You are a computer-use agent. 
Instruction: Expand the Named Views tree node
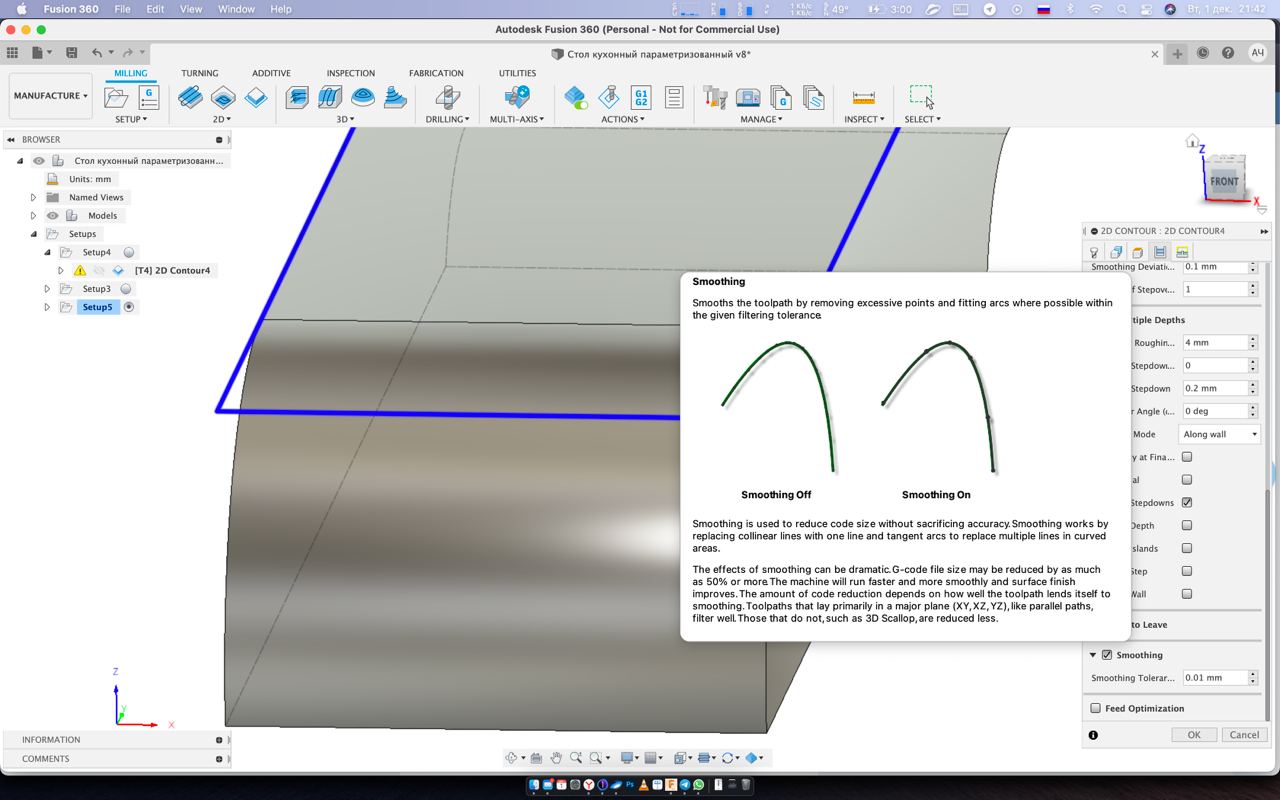[34, 197]
